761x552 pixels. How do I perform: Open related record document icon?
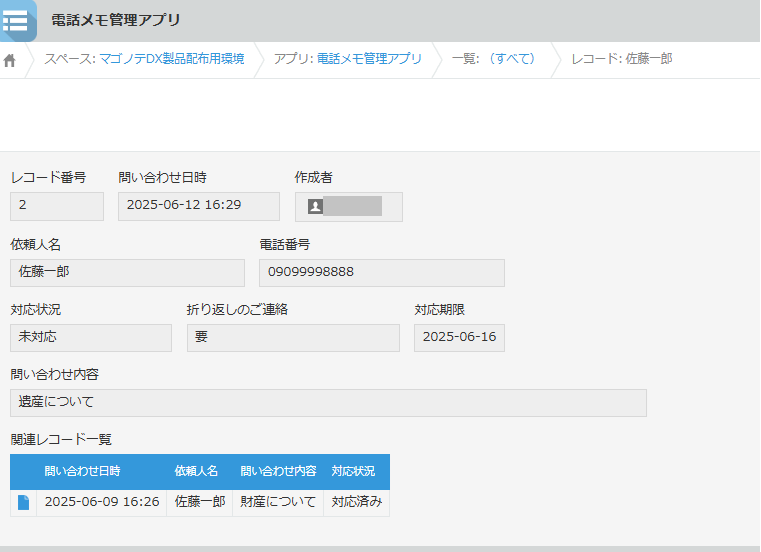coord(23,502)
